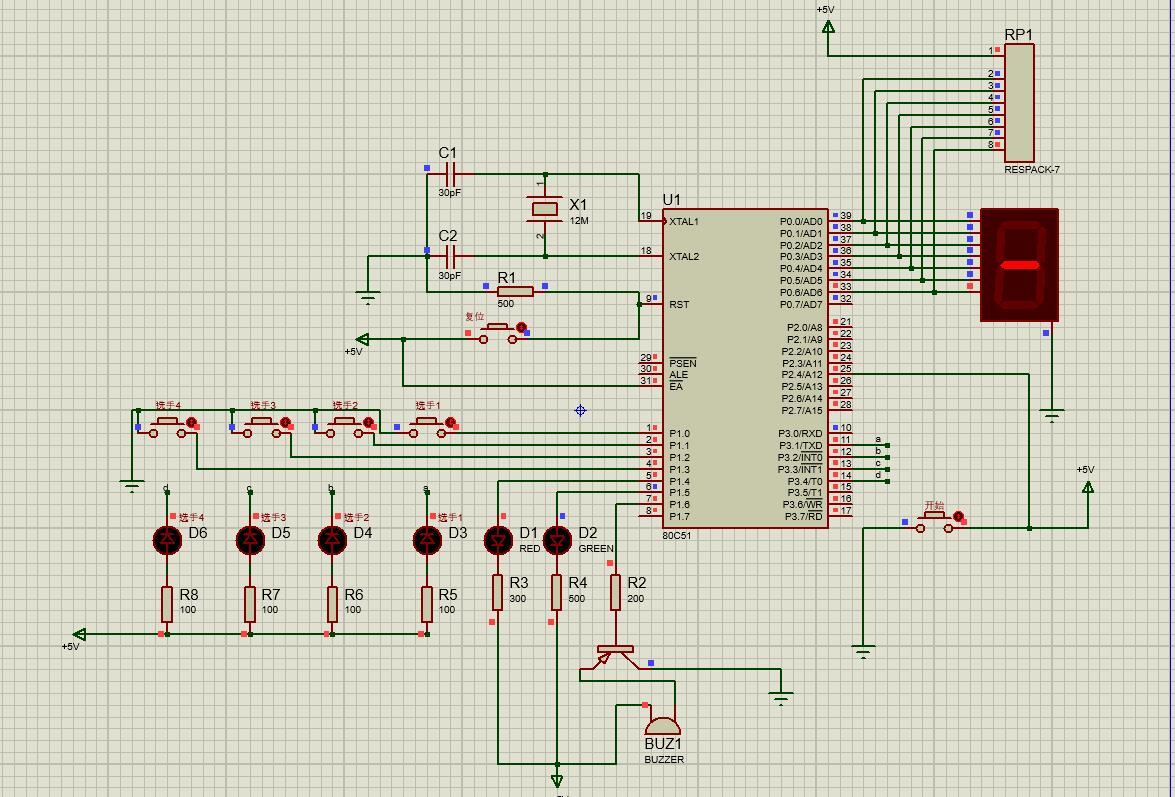Click the ALE pin label
1175x797 pixels.
click(678, 375)
